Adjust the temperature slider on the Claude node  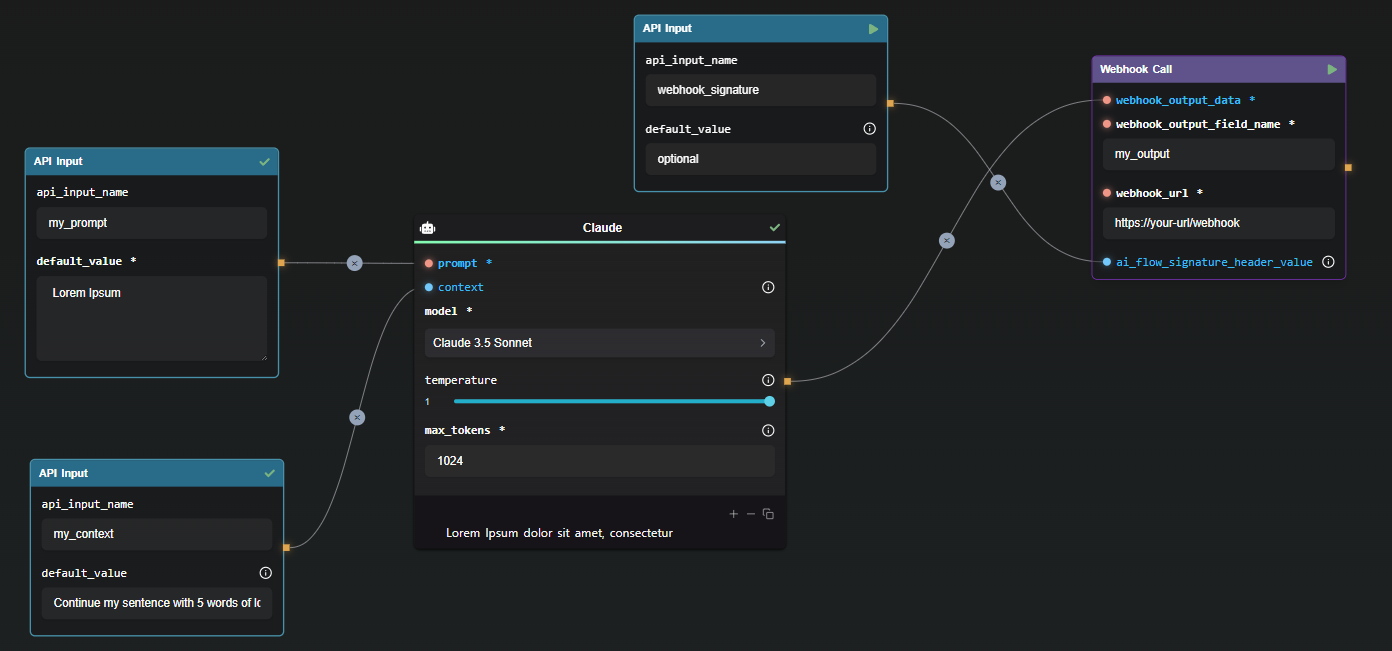pos(768,401)
